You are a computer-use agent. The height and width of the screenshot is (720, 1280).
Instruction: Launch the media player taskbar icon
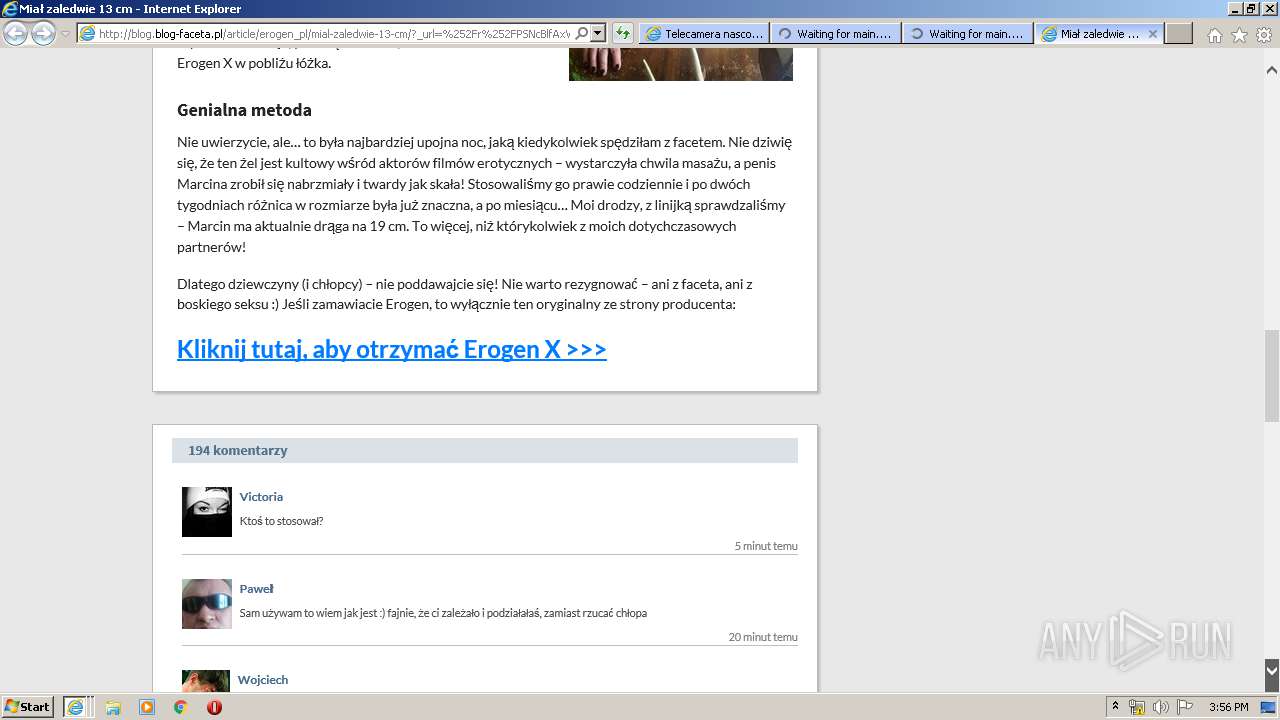tap(147, 707)
